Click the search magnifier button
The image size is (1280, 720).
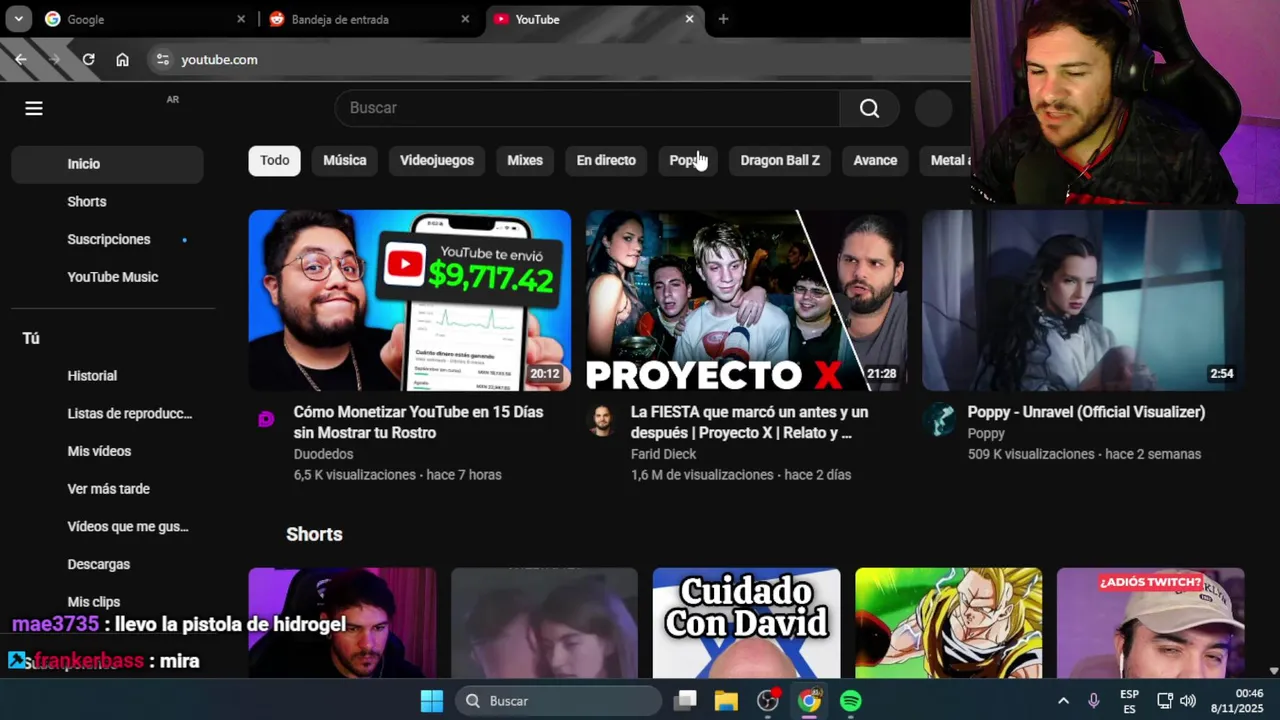pos(869,108)
